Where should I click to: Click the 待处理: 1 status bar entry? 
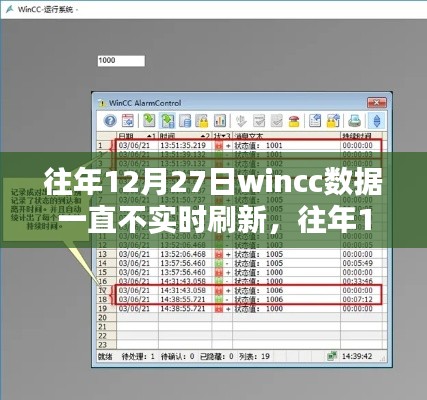(x=138, y=356)
